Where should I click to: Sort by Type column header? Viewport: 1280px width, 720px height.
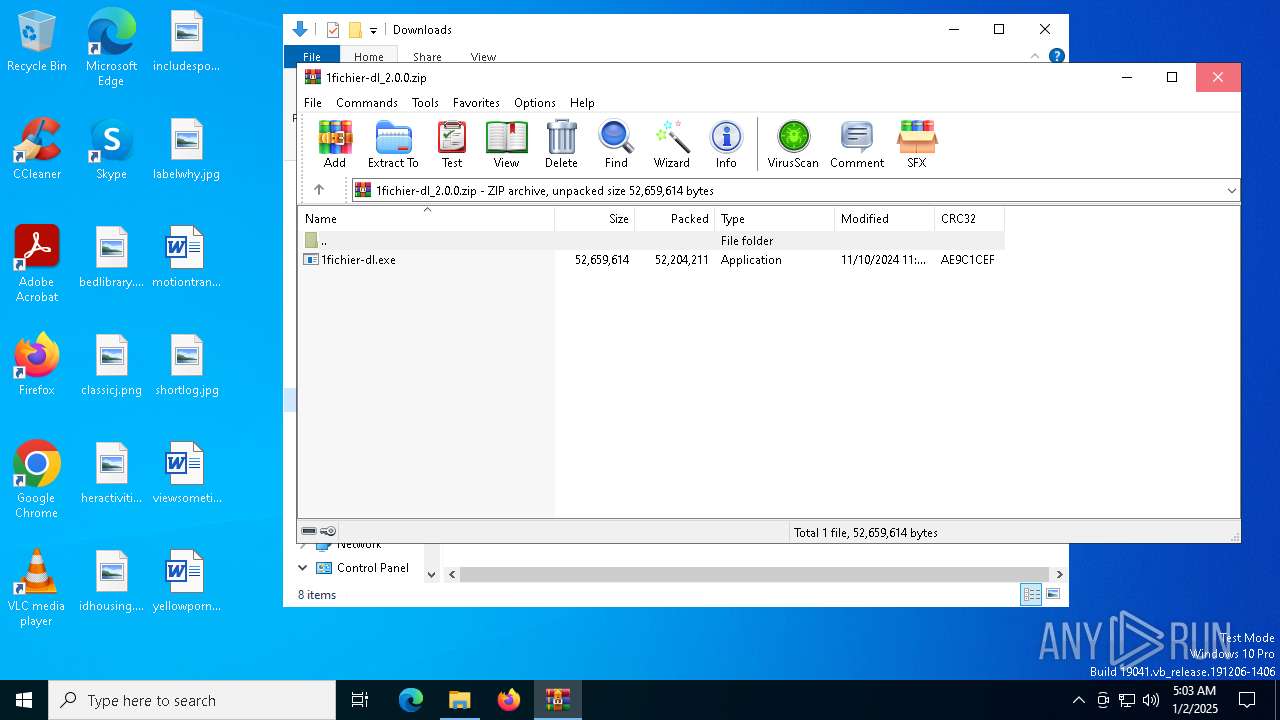775,218
